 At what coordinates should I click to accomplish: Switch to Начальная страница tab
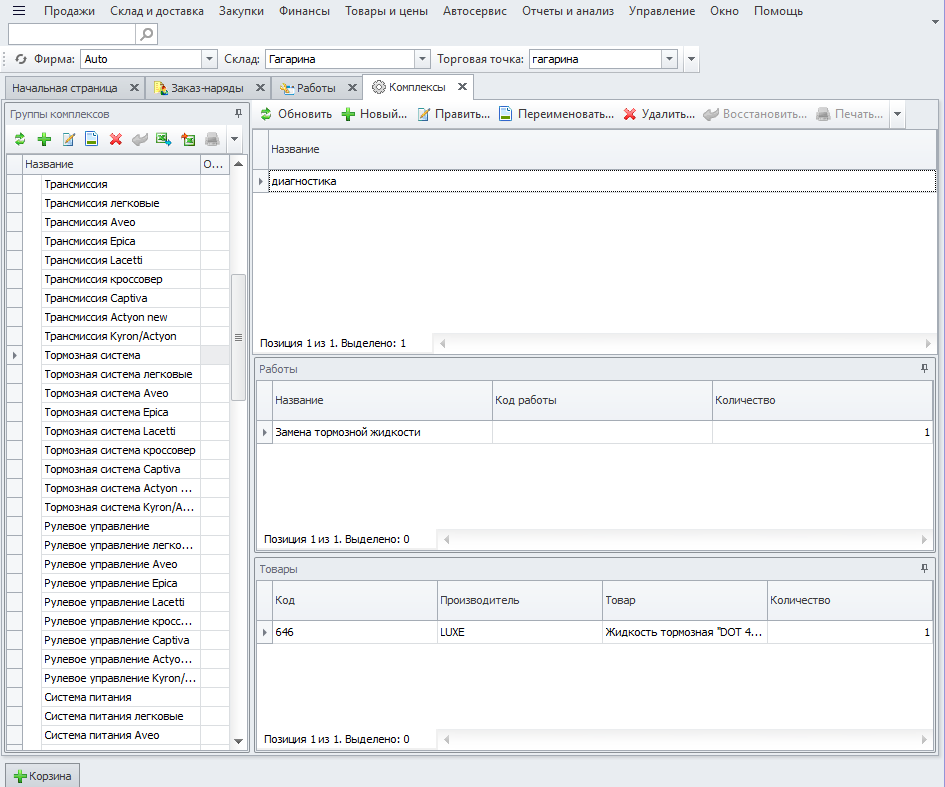click(64, 88)
